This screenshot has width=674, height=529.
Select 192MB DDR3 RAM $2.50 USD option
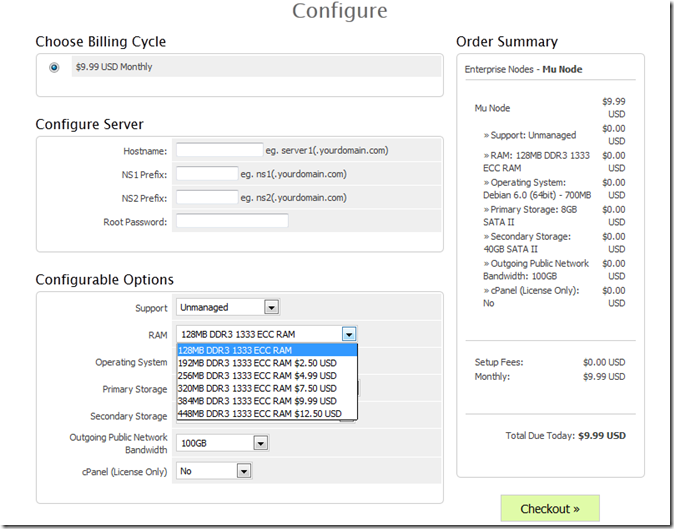pos(267,363)
